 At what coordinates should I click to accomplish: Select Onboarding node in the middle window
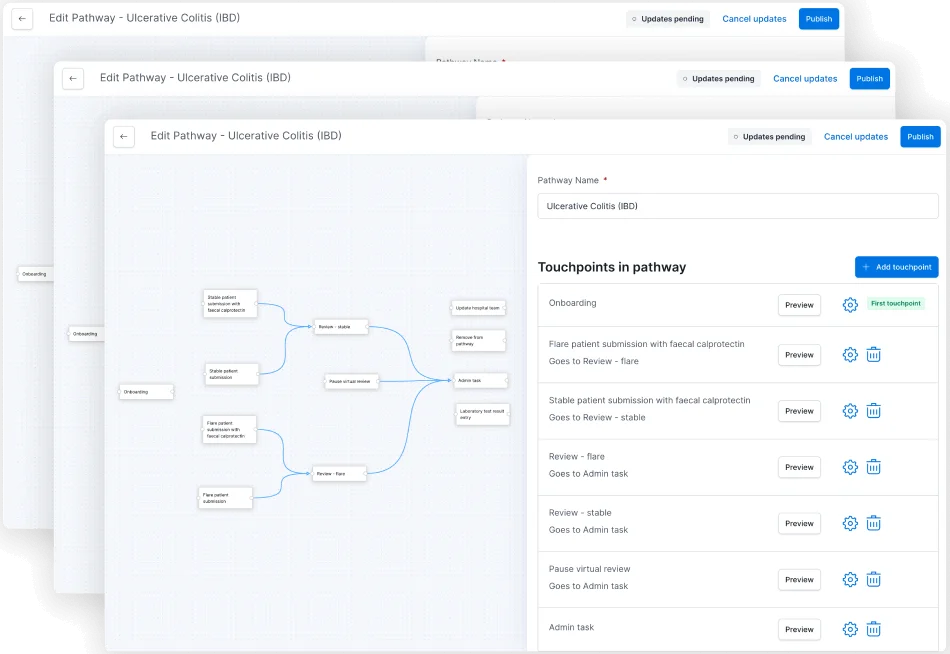point(86,334)
